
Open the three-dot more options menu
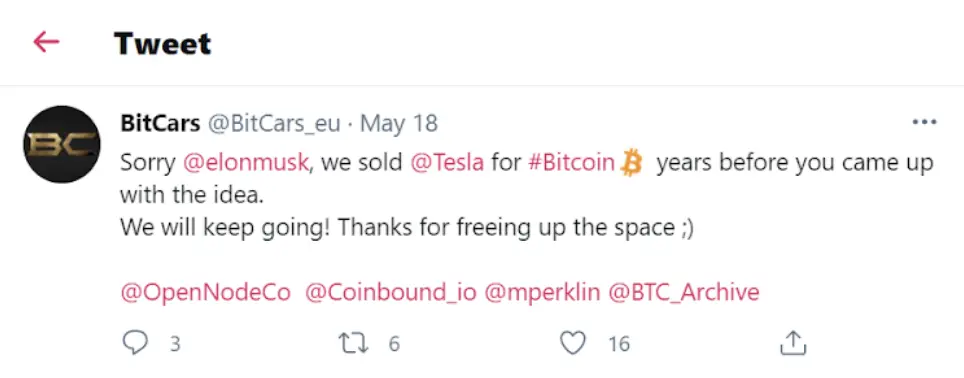coord(924,123)
